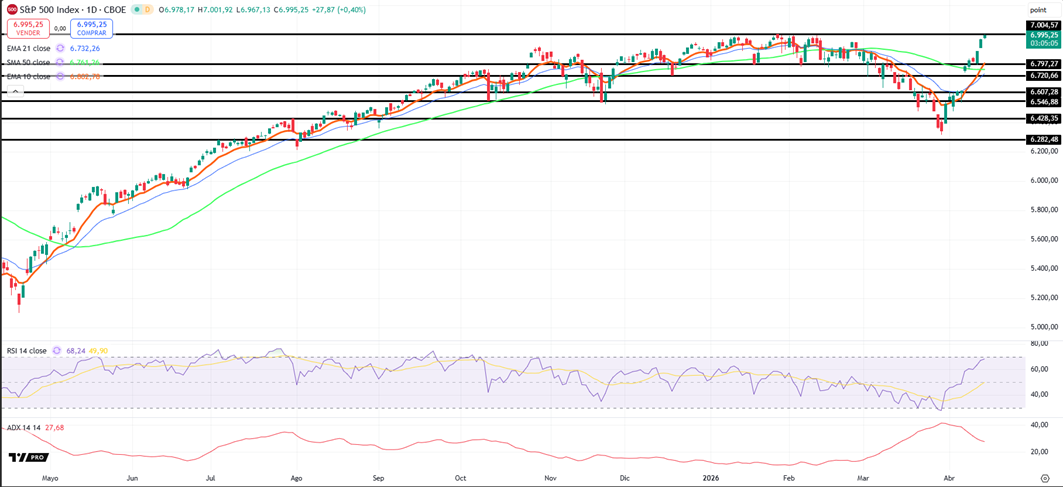Click the Dic label on time axis
1063x487 pixels.
624,478
